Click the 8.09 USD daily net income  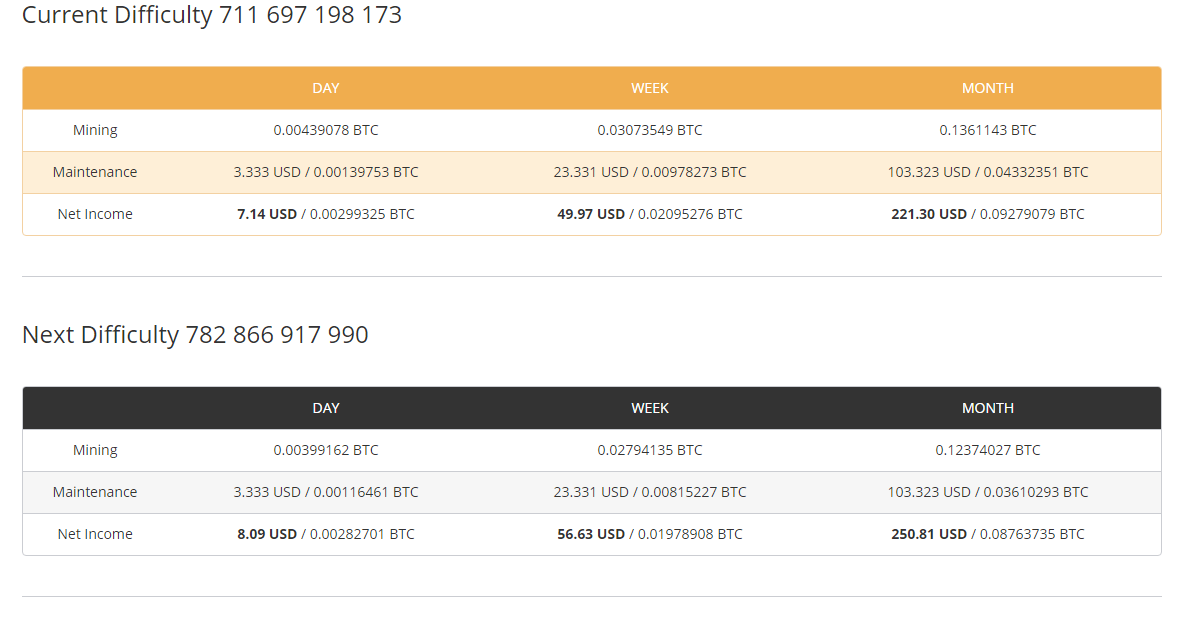pos(267,534)
